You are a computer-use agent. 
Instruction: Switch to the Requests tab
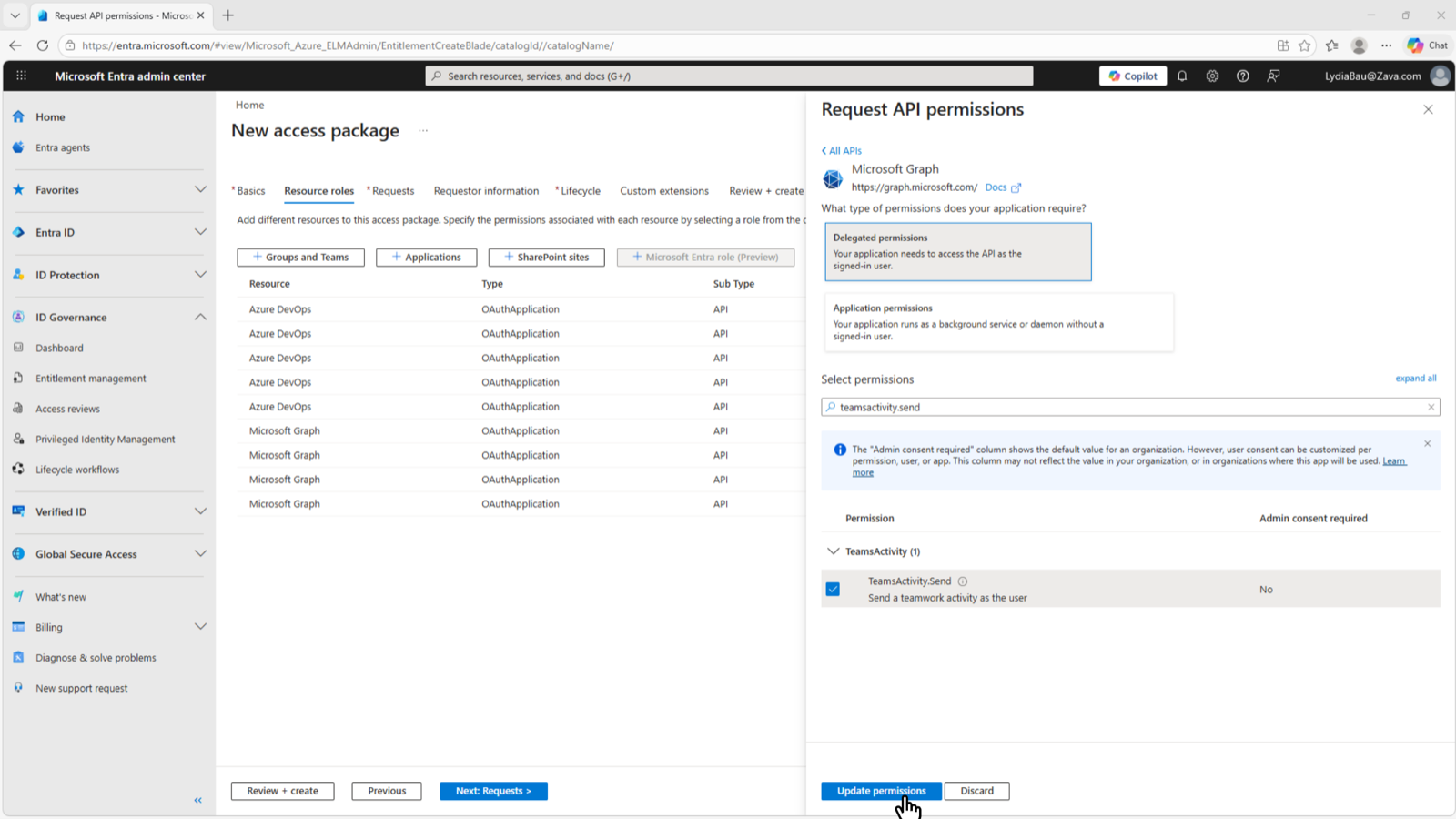point(390,191)
